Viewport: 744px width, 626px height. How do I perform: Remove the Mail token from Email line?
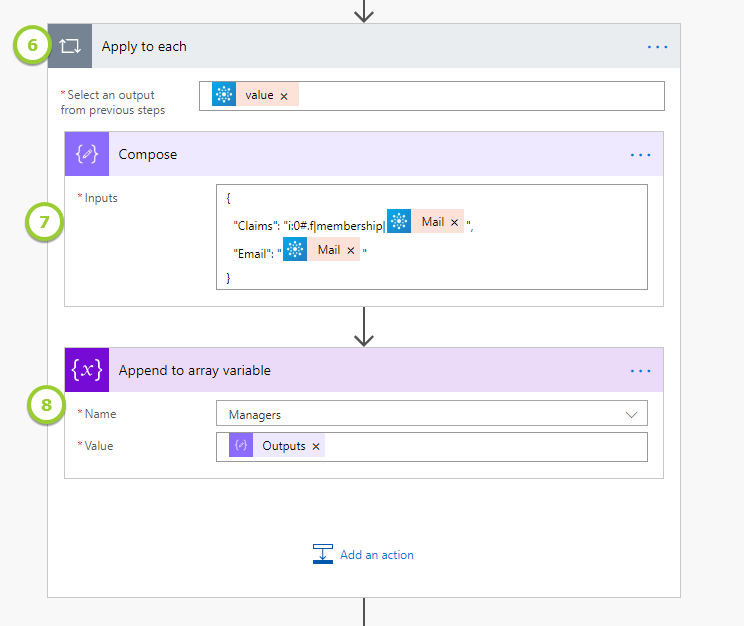351,251
